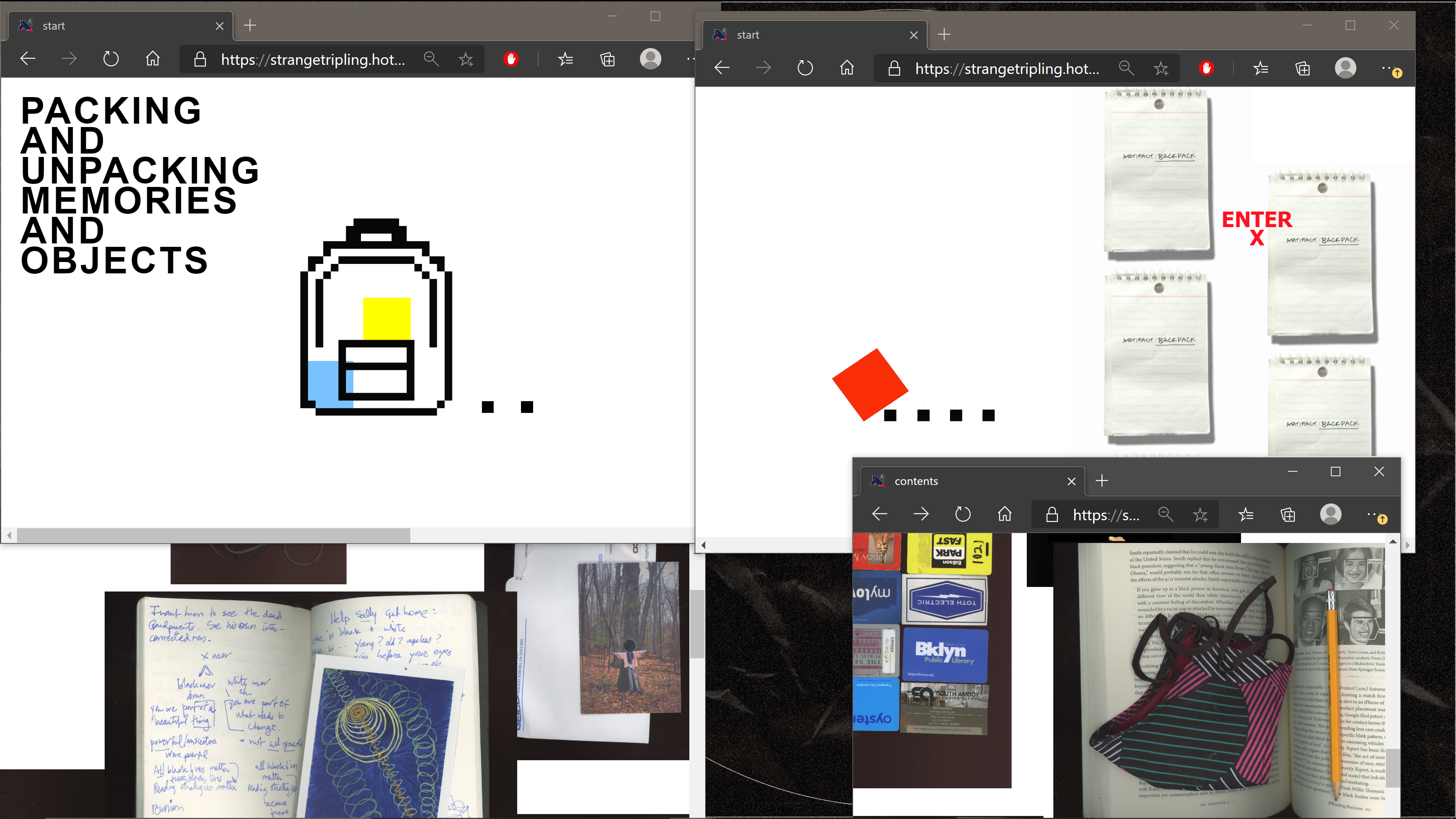
Task: Close the start tab in right window
Action: point(914,35)
